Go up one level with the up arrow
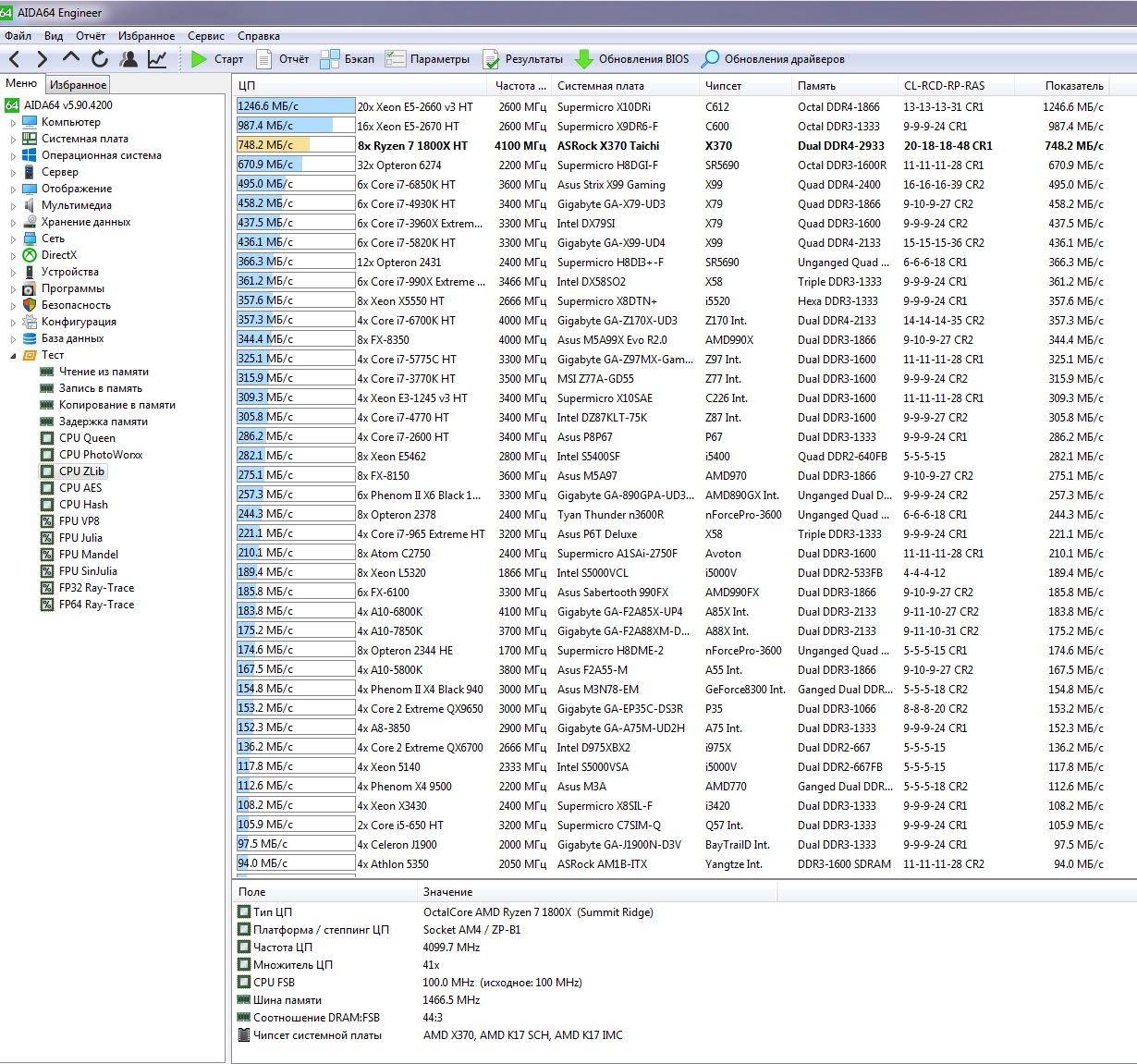The image size is (1137, 1064). pyautogui.click(x=71, y=59)
